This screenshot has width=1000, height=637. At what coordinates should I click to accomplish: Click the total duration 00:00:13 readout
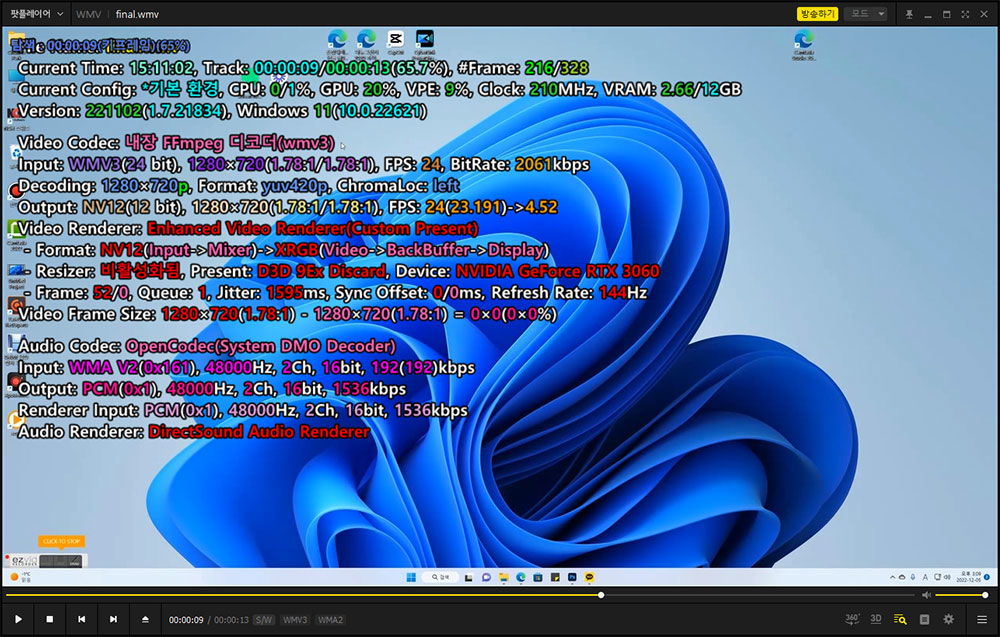click(231, 620)
